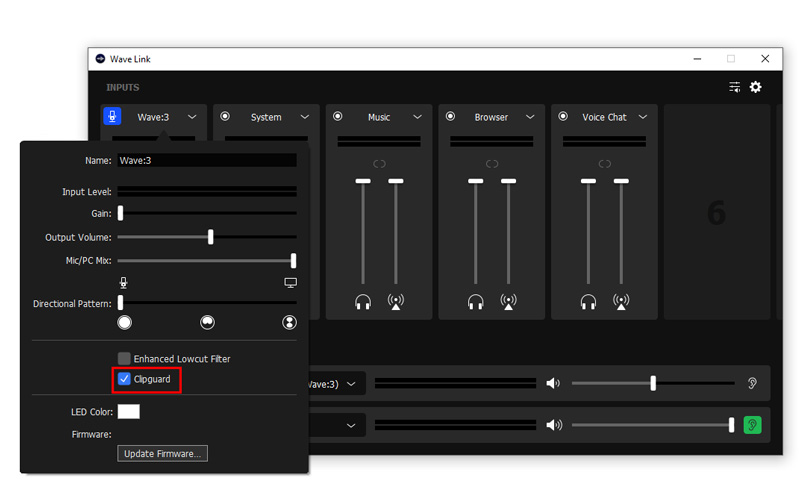Screen dimensions: 800x488
Task: Click the Voice Chat right fader handle
Action: click(x=621, y=181)
